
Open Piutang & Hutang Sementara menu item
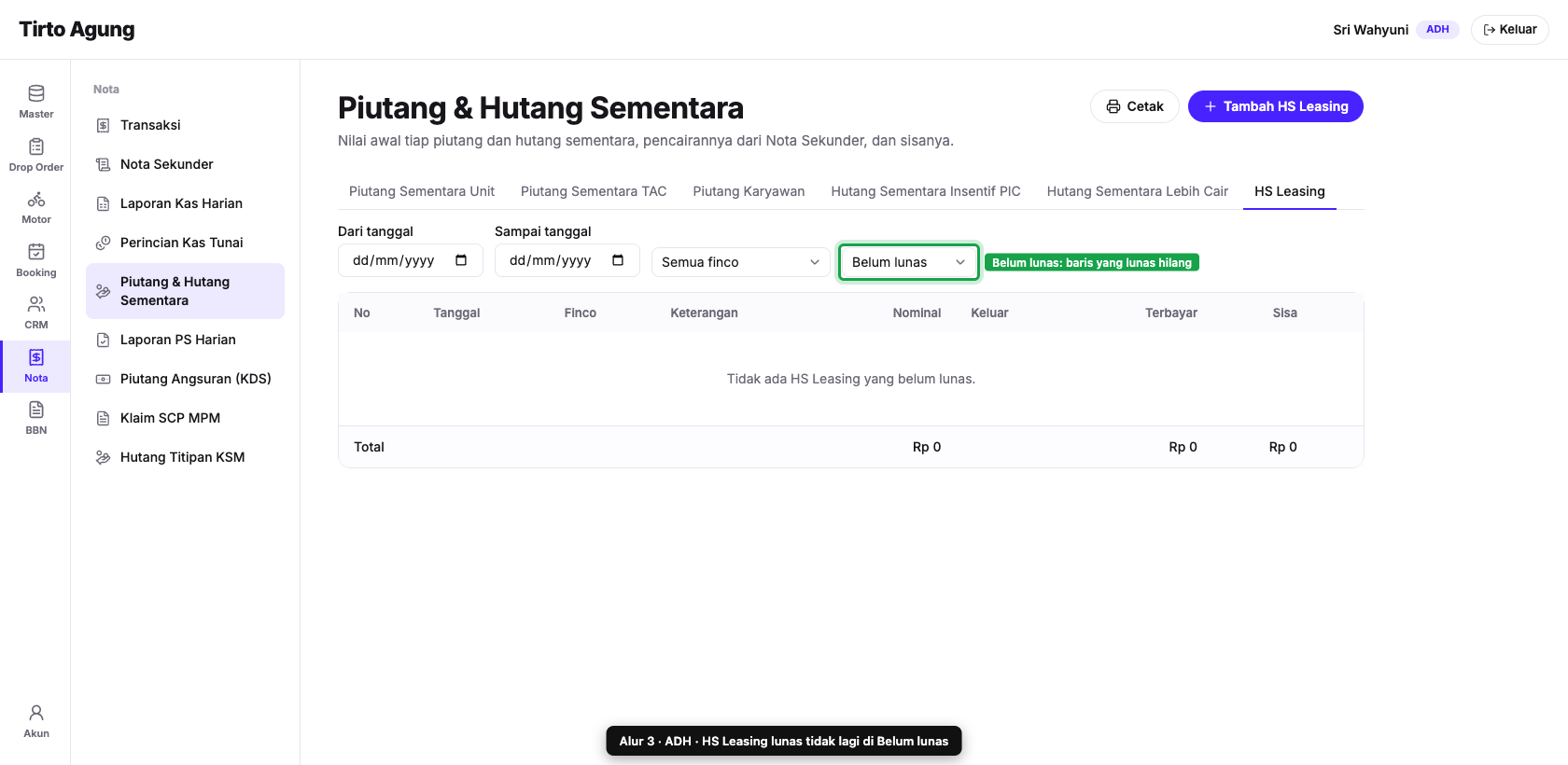tap(185, 291)
